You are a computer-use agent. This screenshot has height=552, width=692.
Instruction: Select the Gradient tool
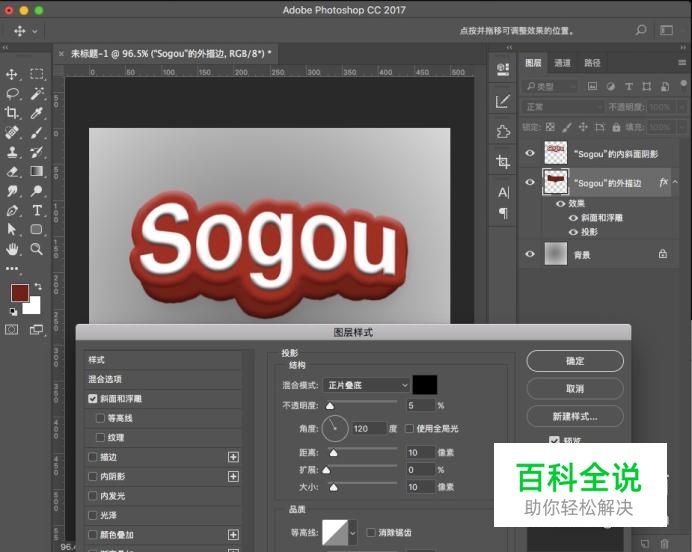click(37, 171)
